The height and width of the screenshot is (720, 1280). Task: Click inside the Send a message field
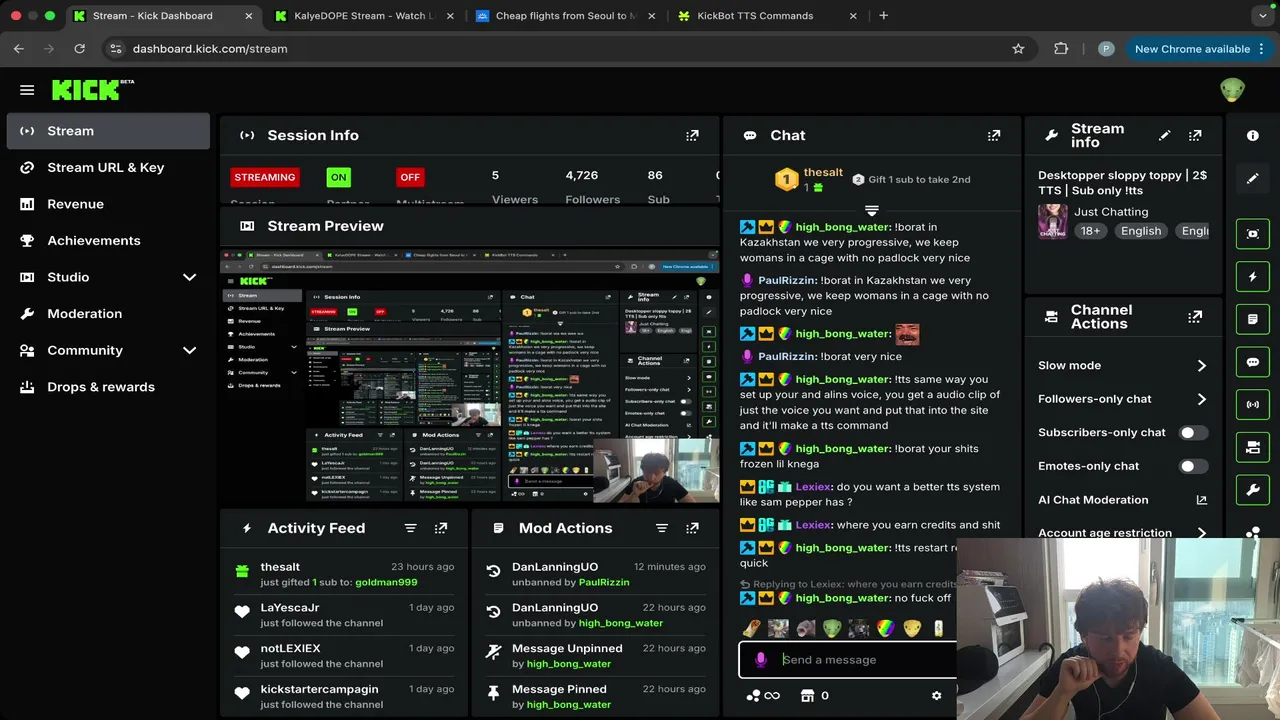(x=850, y=660)
